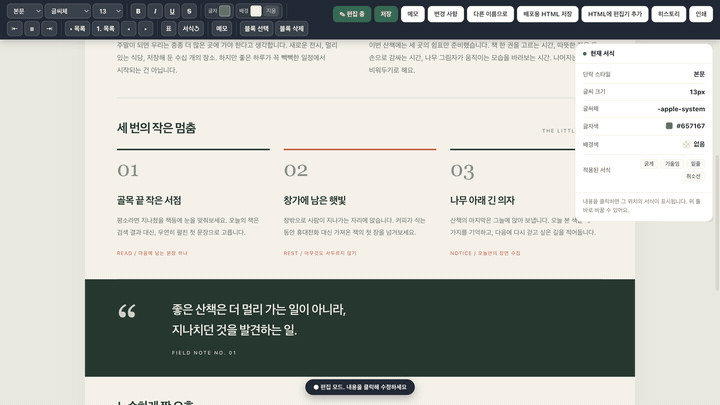Click the 취소선 chip in the format panel

point(693,176)
